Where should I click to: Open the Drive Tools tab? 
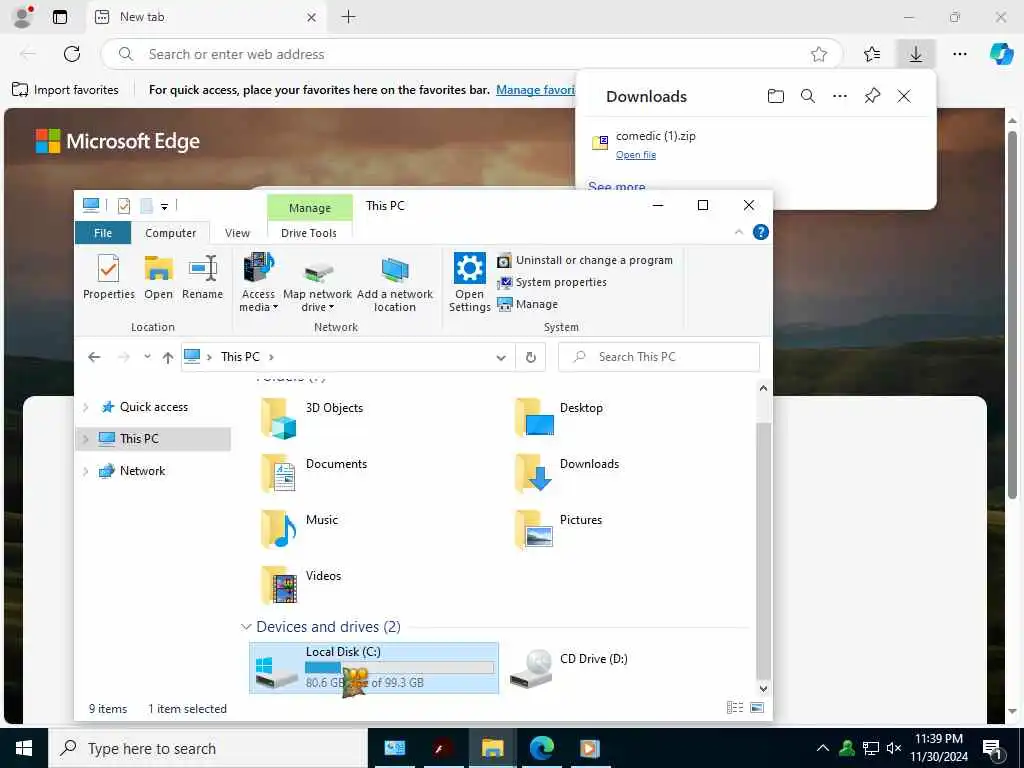tap(309, 233)
